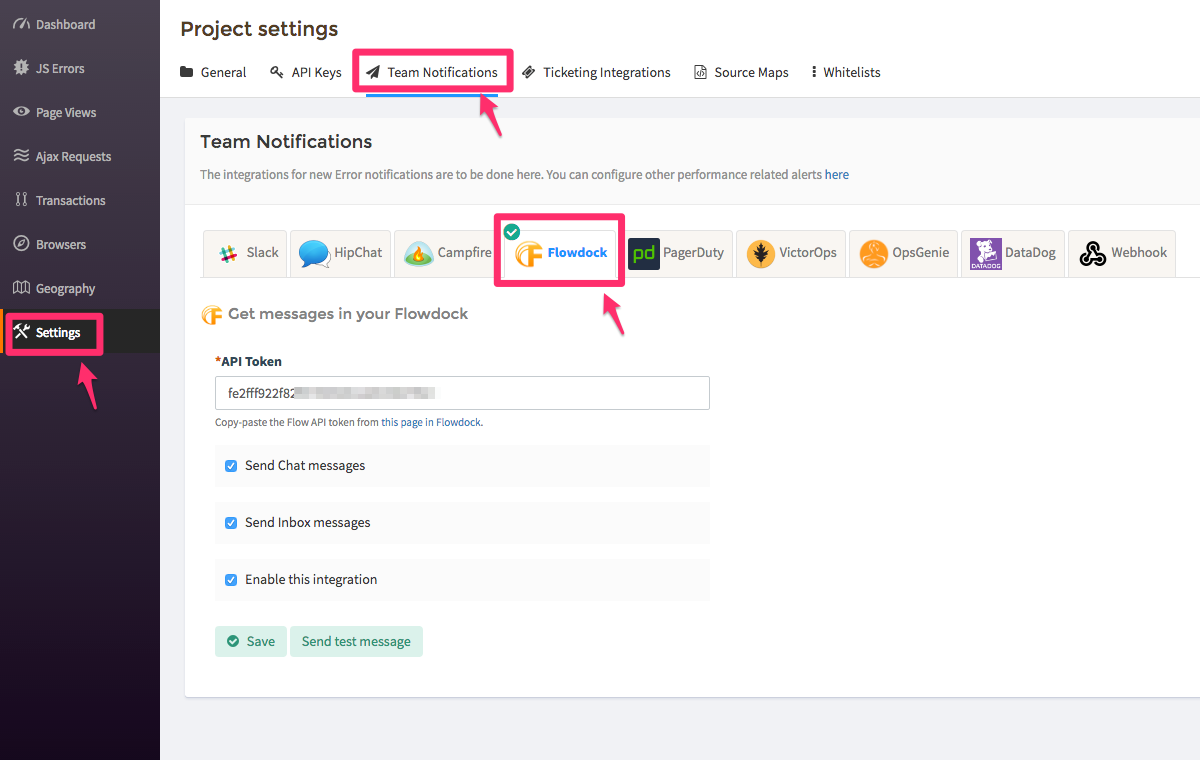1200x760 pixels.
Task: Click the General folder icon
Action: (186, 72)
